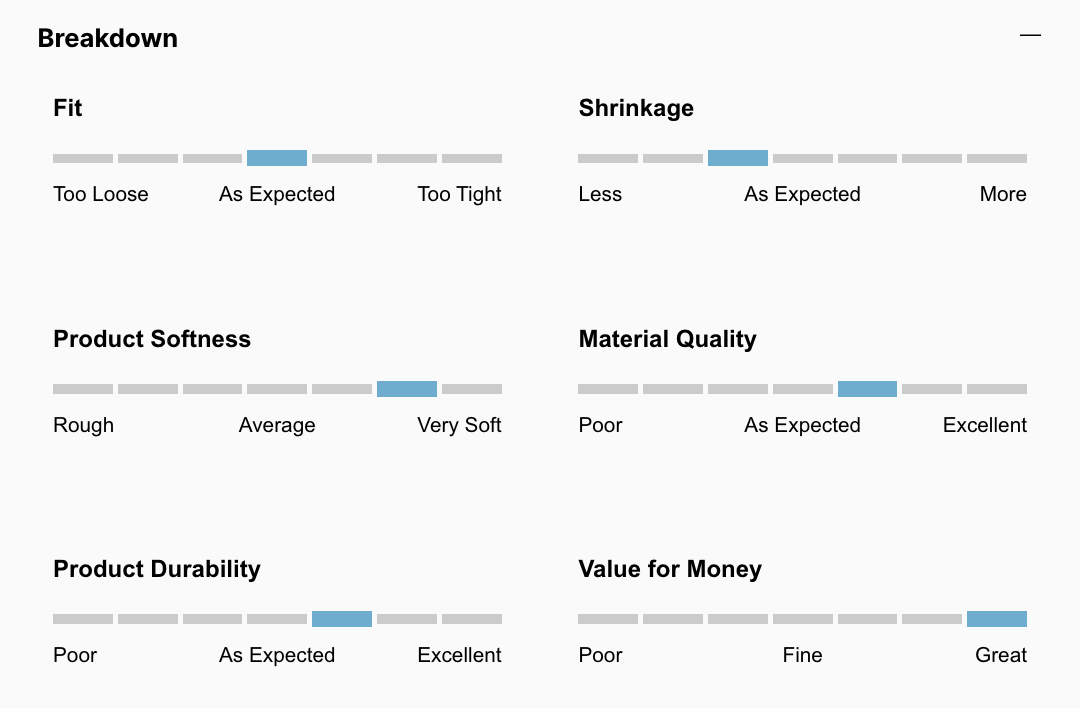Click the 'More' shrinkage label
This screenshot has height=708, width=1080.
1003,194
